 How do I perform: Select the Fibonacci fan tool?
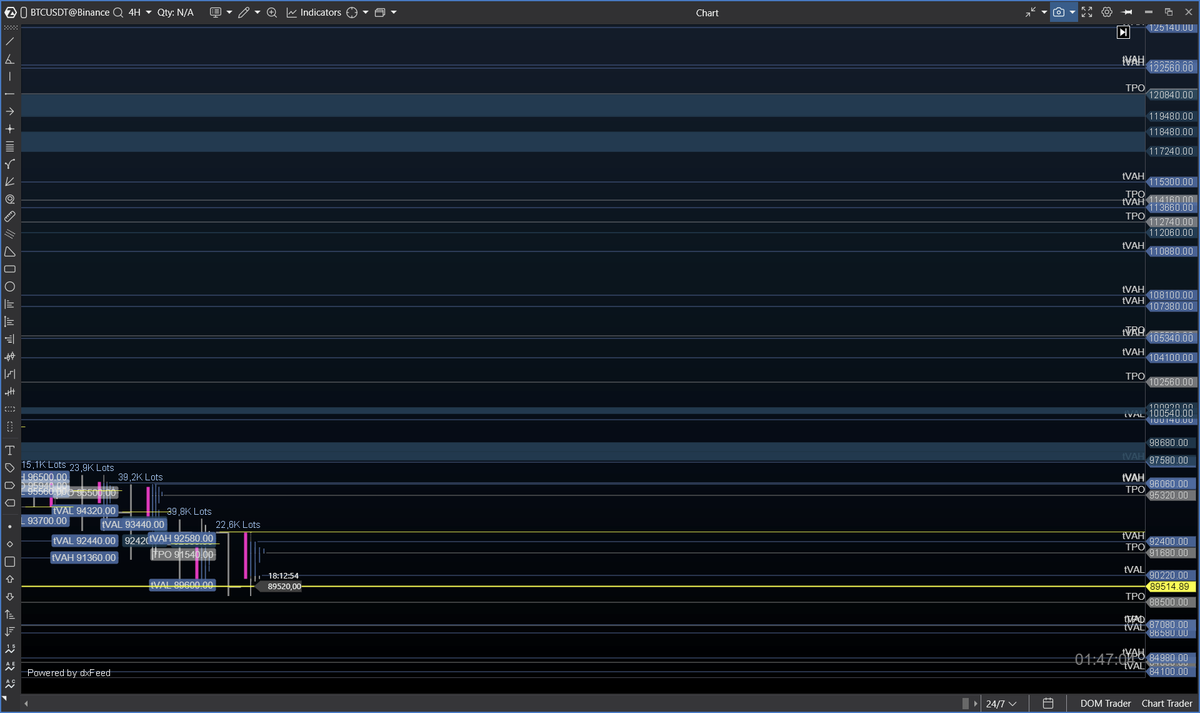10,181
